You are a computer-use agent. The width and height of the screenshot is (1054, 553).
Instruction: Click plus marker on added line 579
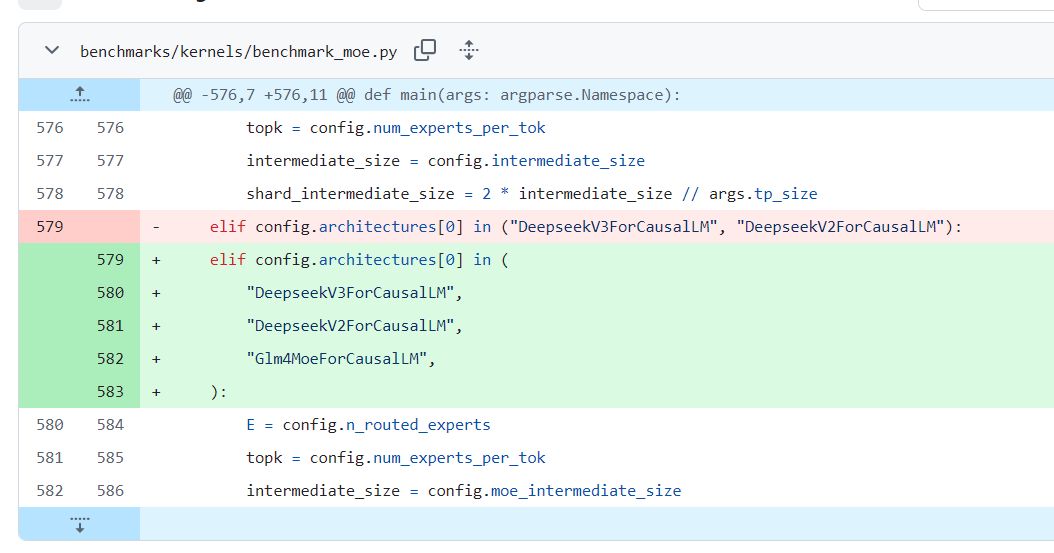point(156,260)
